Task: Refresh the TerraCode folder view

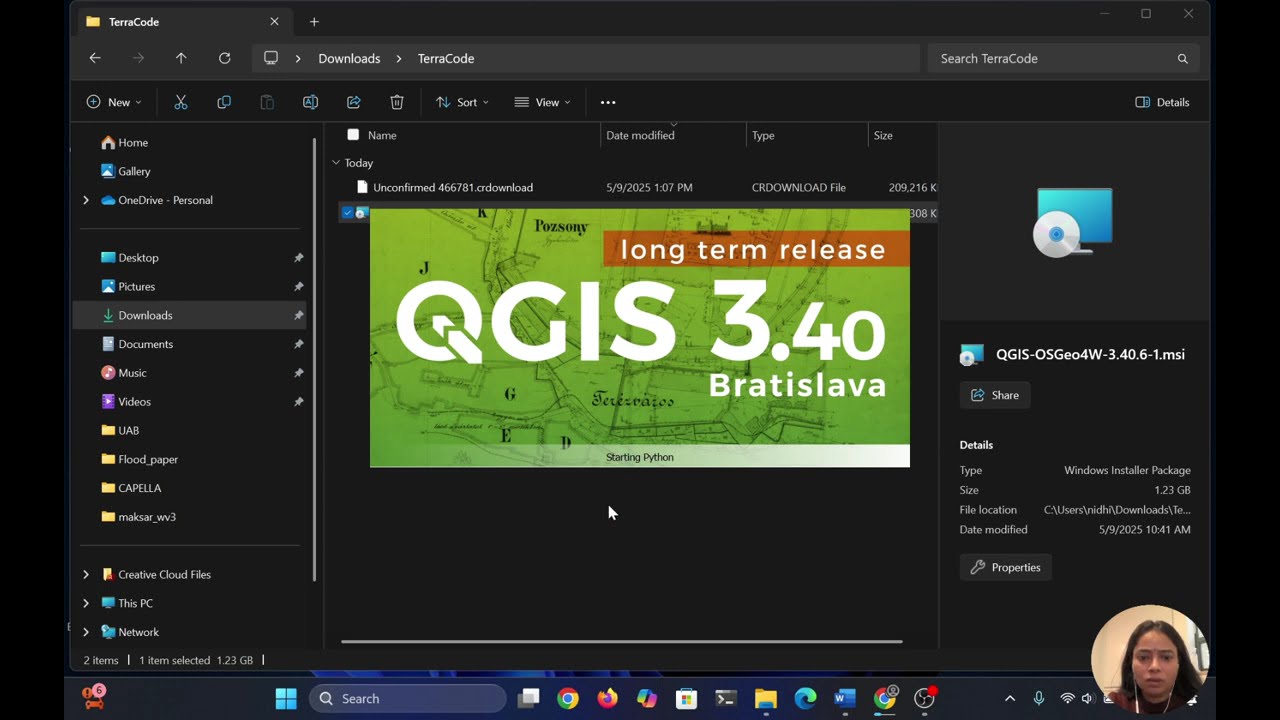Action: (225, 58)
